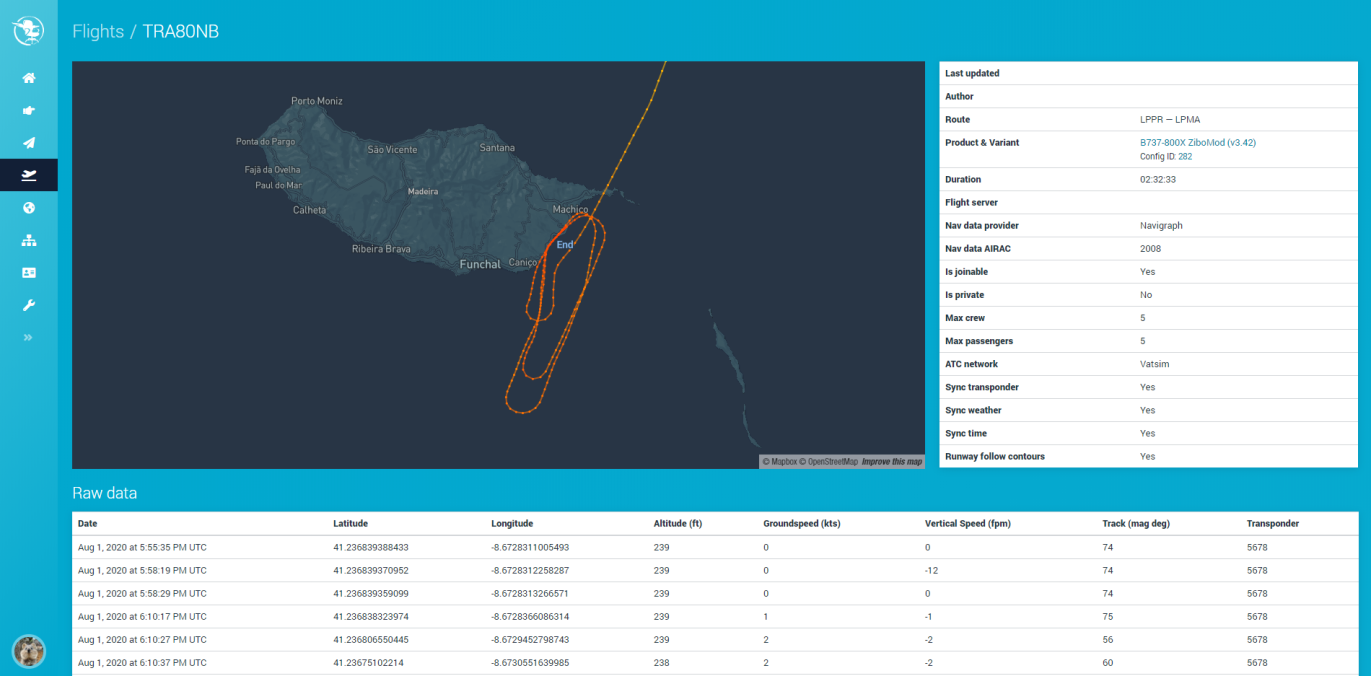This screenshot has height=676, width=1371.
Task: Open the ID card sidebar icon
Action: tap(29, 272)
